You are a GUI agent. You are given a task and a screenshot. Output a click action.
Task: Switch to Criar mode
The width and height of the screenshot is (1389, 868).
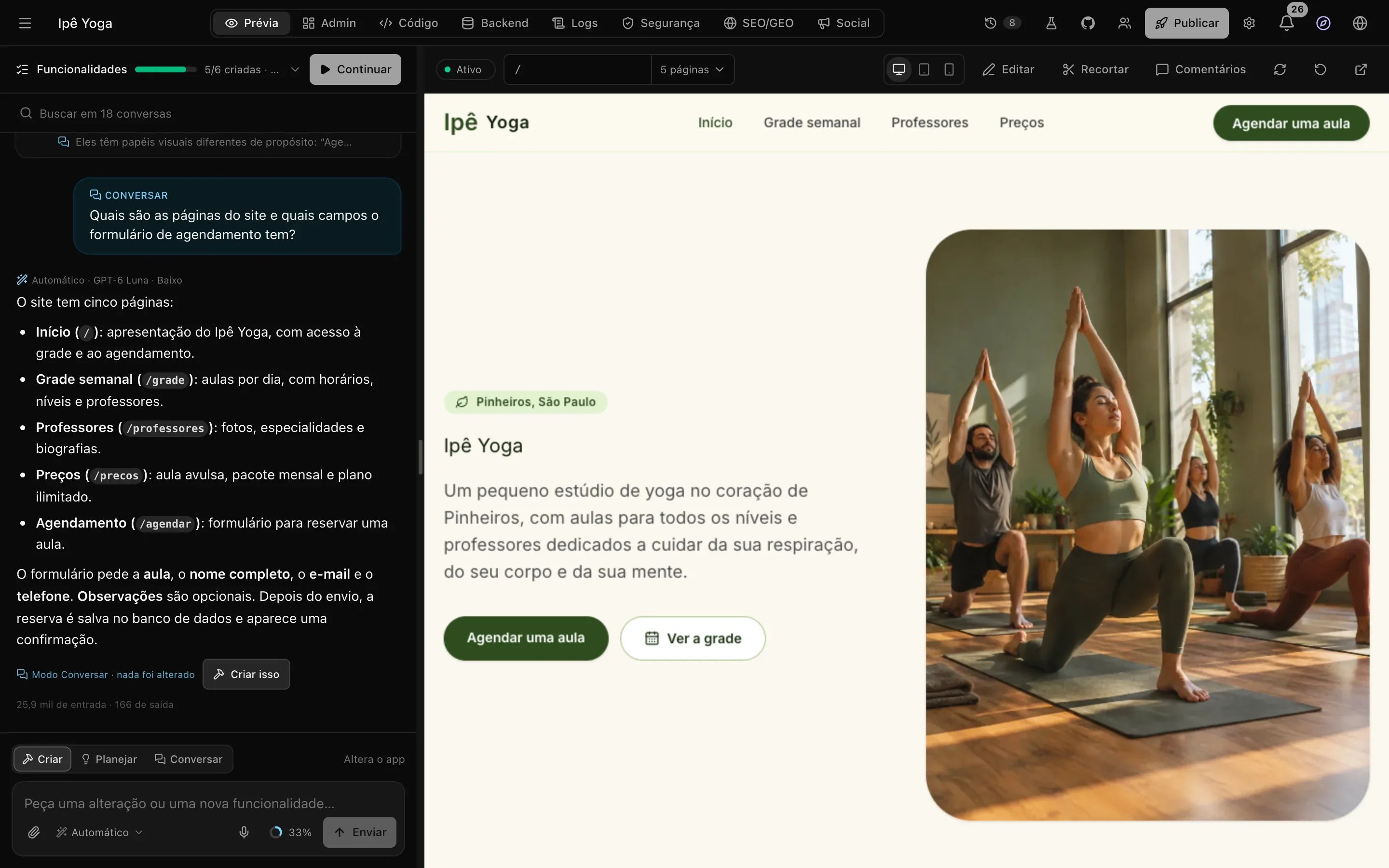(42, 759)
